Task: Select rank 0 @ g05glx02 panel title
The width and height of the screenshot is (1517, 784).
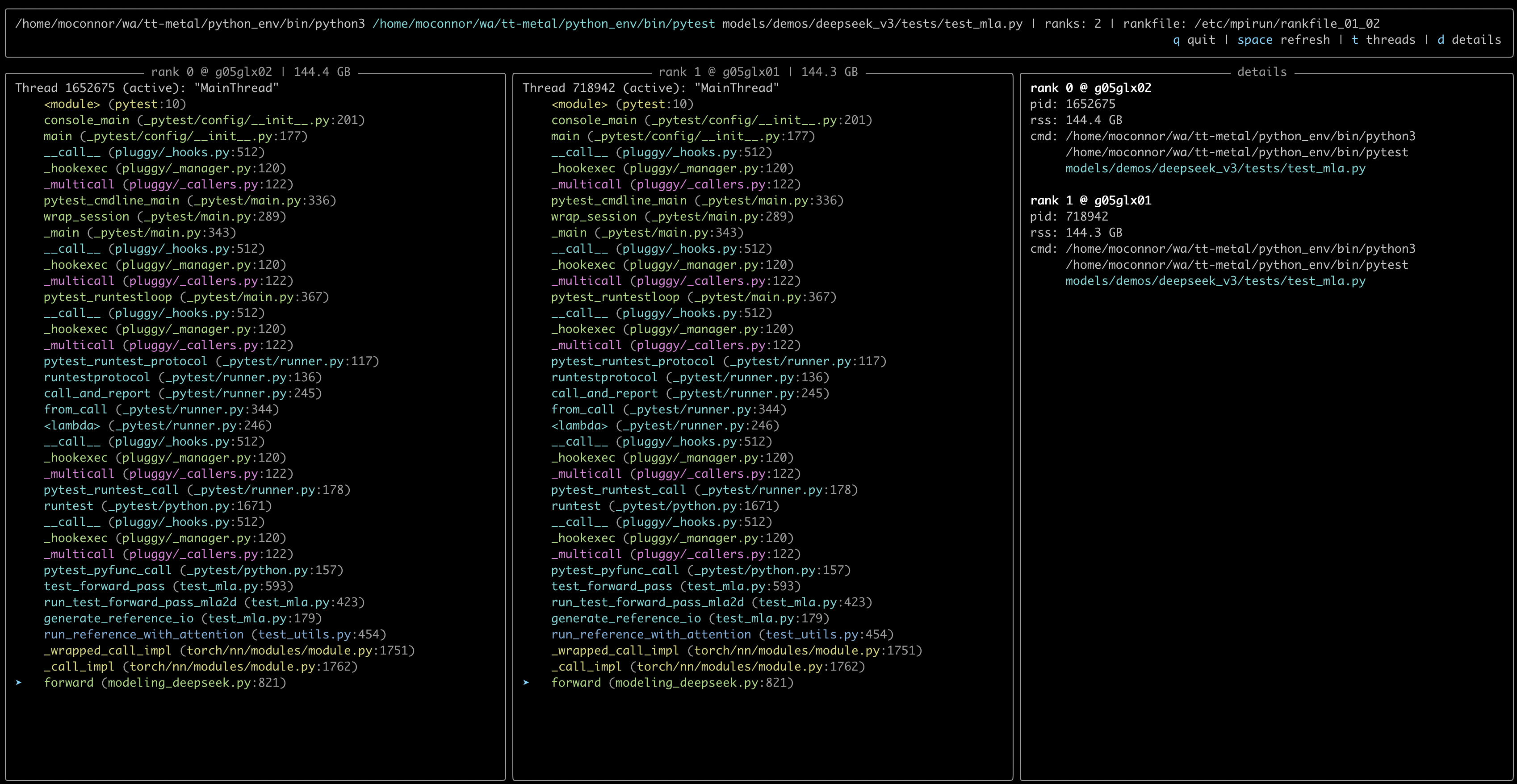Action: (251, 72)
